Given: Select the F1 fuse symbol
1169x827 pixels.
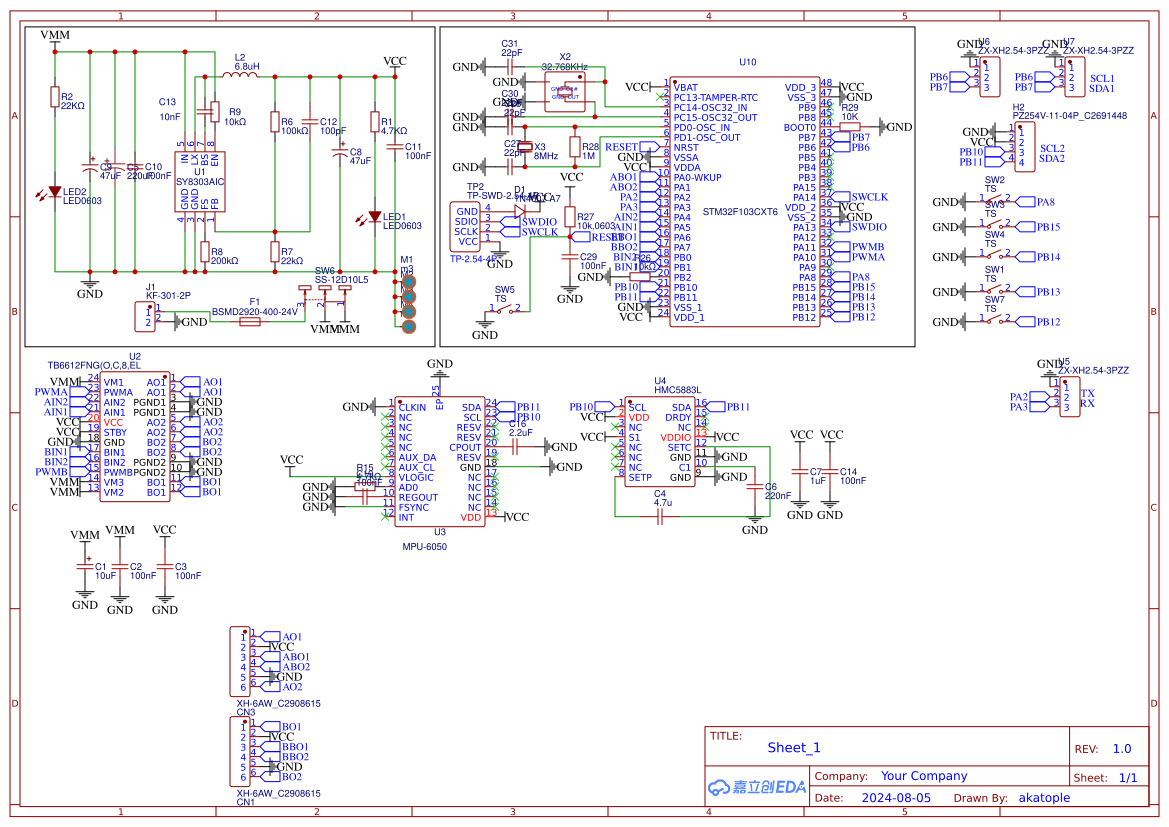Looking at the screenshot, I should click(249, 321).
